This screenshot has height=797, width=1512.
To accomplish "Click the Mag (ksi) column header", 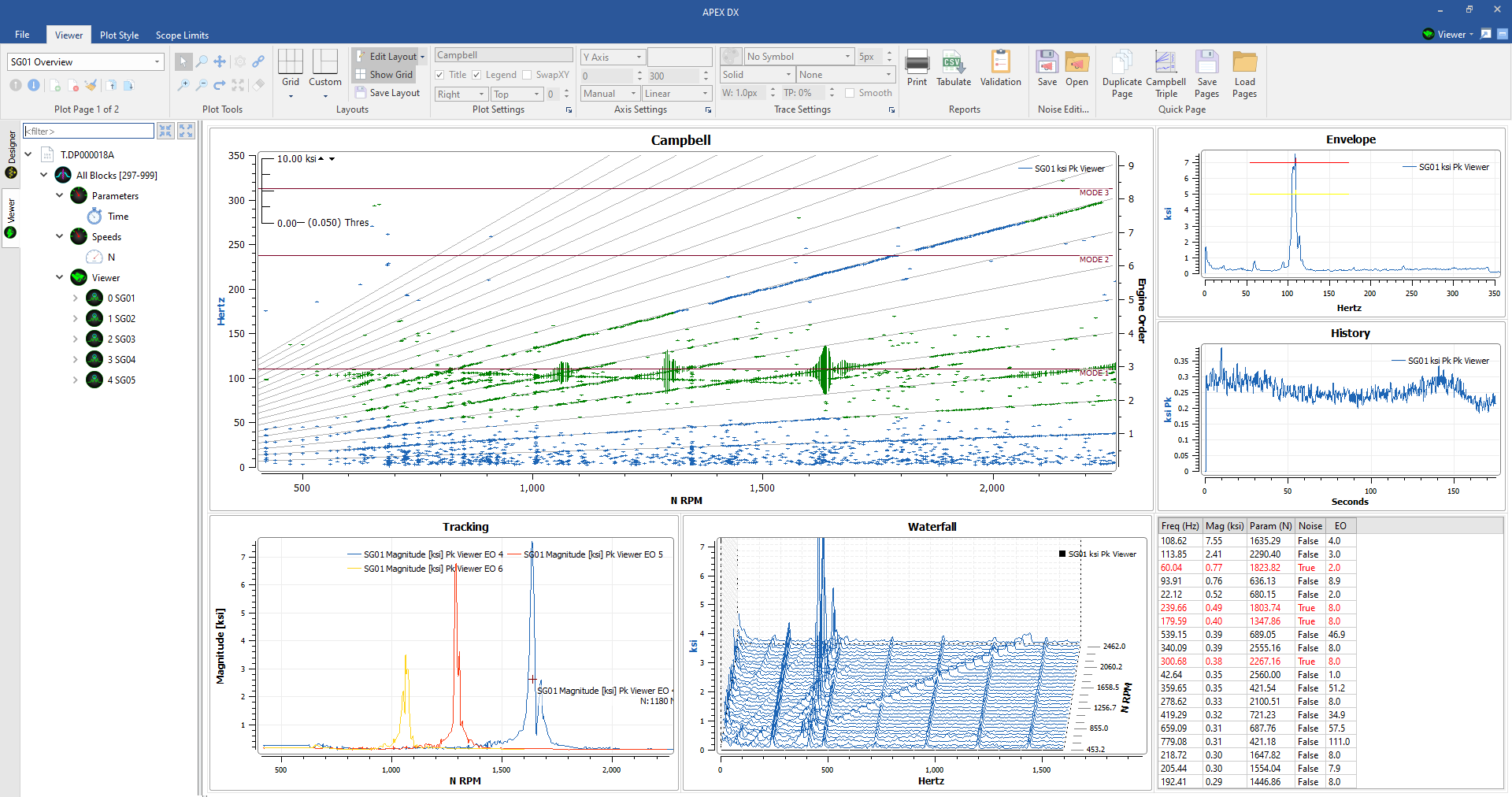I will (x=1225, y=526).
